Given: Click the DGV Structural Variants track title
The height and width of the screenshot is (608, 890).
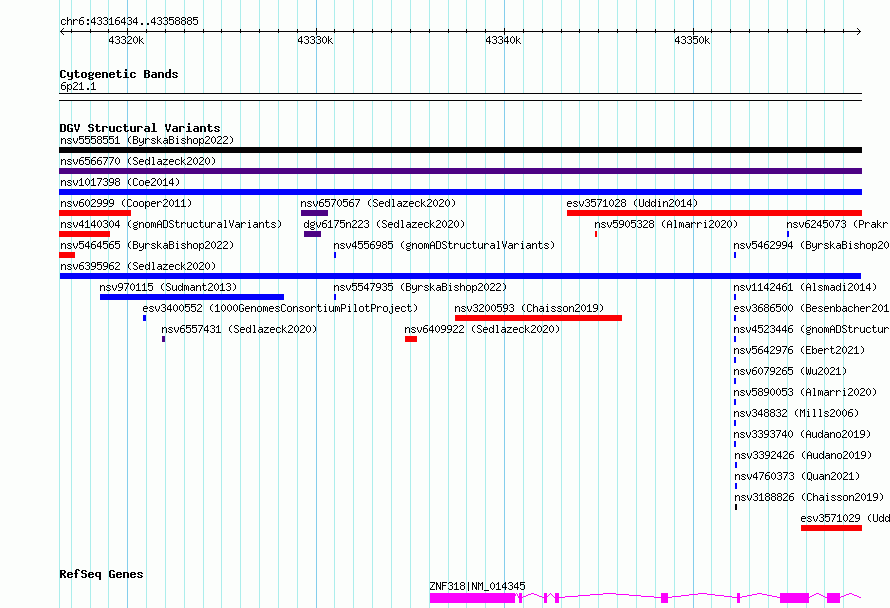Looking at the screenshot, I should pos(140,128).
